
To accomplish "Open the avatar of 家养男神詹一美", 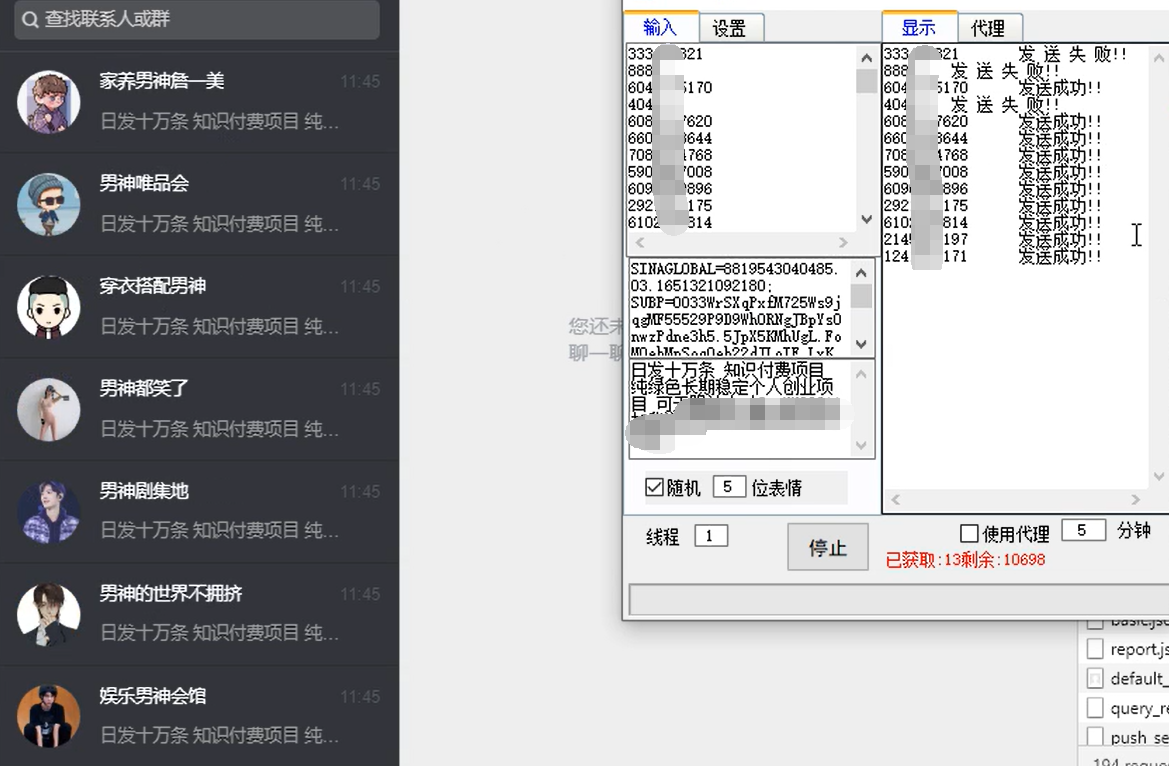I will pos(48,101).
